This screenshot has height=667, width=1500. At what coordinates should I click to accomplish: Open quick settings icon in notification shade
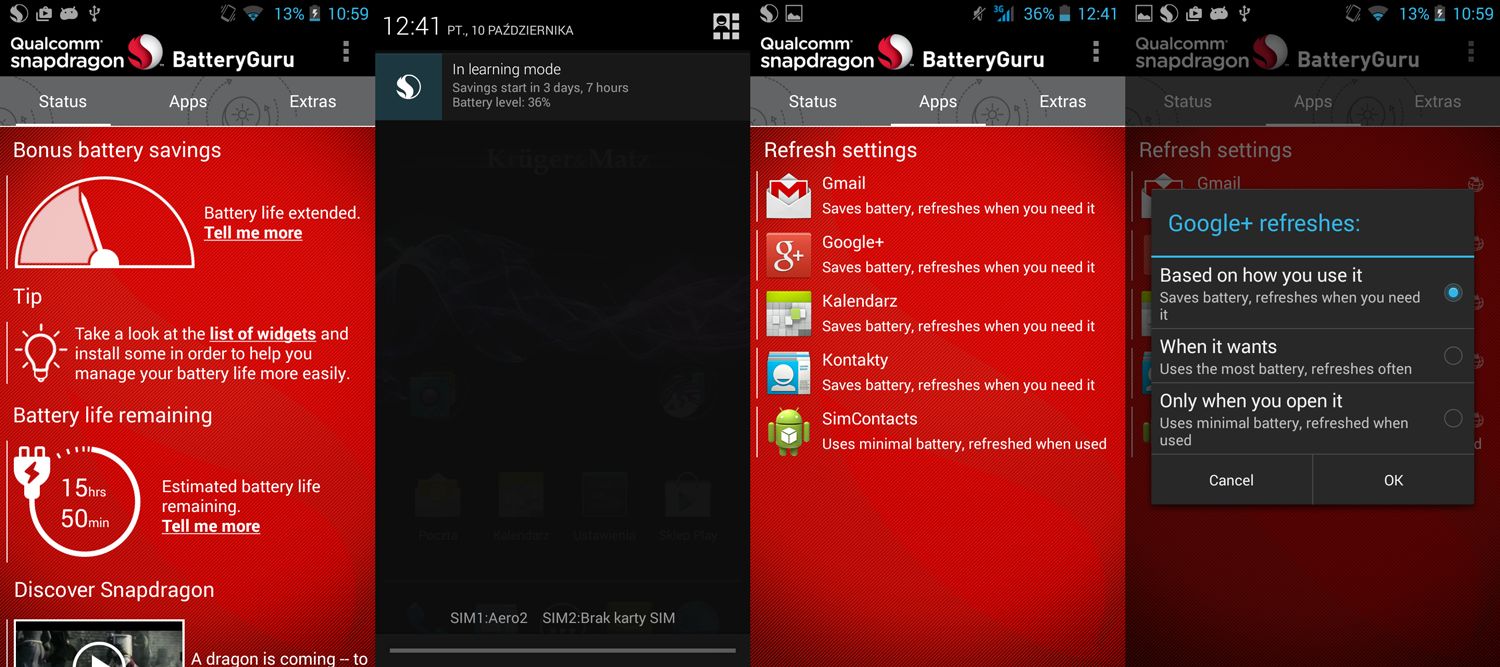pos(726,26)
